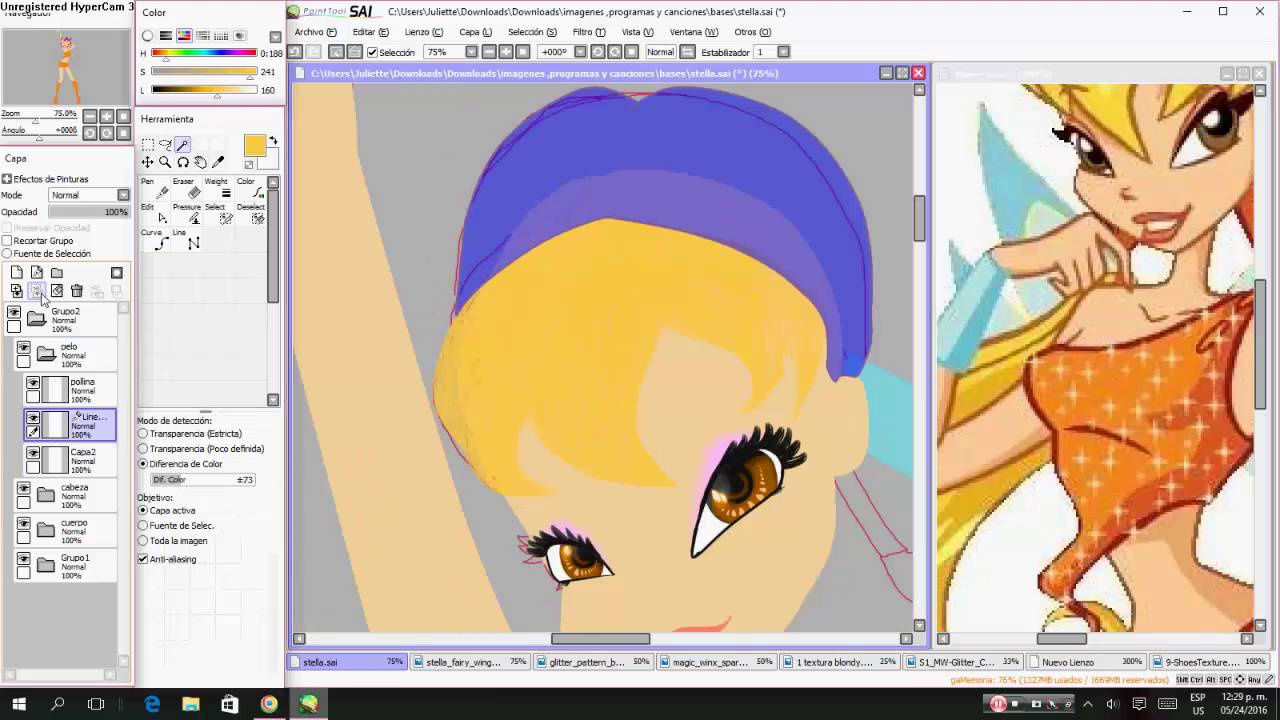Viewport: 1280px width, 720px height.
Task: Switch to the Nuevo Lienzo document tab
Action: (x=1085, y=662)
